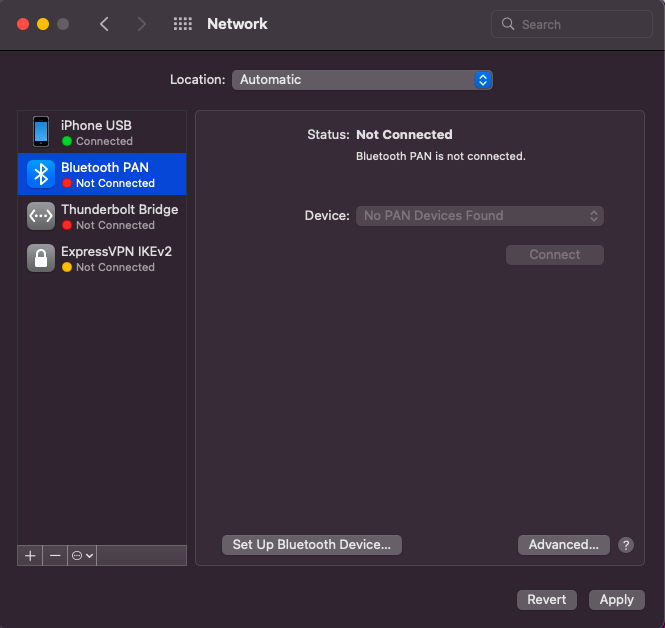Go forward with the right chevron
The width and height of the screenshot is (665, 628).
click(142, 24)
